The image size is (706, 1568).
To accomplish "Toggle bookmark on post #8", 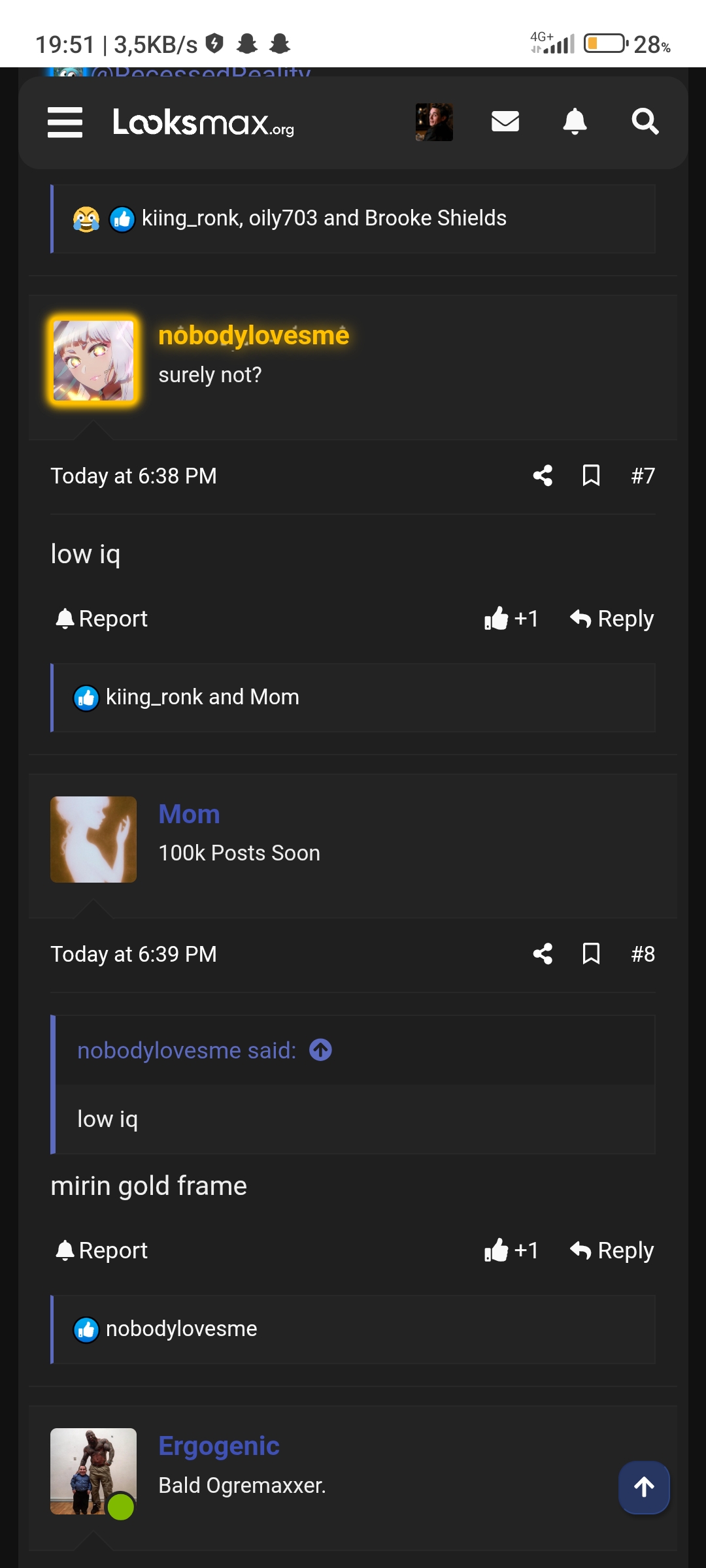I will click(591, 954).
